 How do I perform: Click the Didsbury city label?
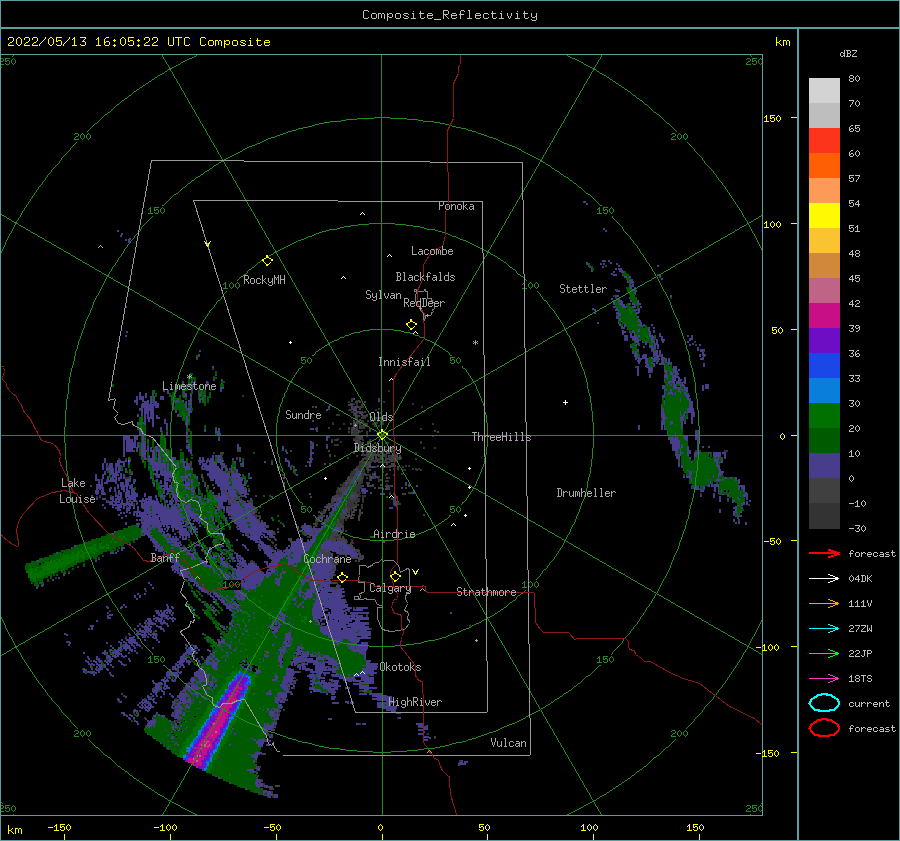tap(378, 448)
